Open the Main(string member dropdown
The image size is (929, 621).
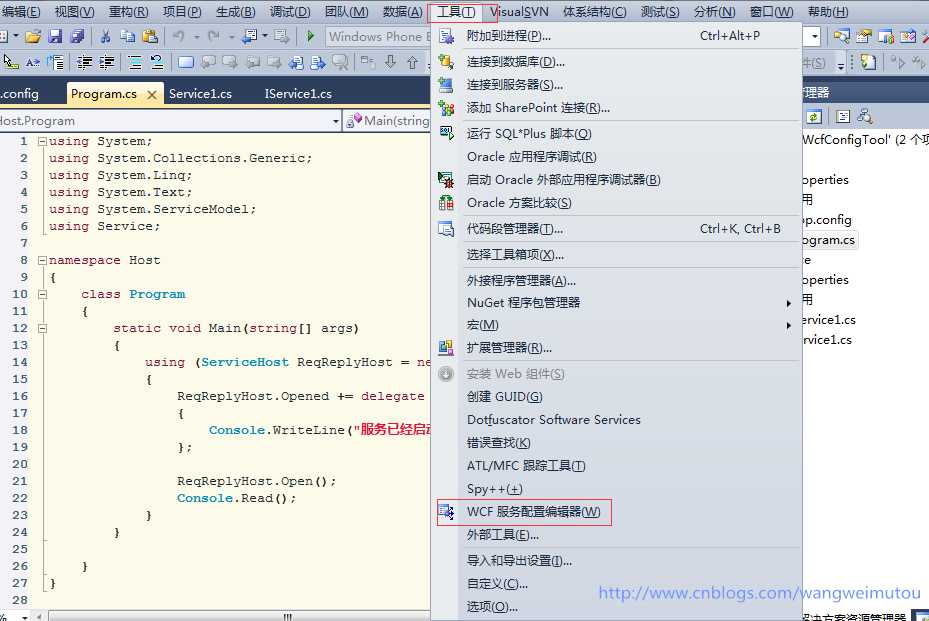387,121
